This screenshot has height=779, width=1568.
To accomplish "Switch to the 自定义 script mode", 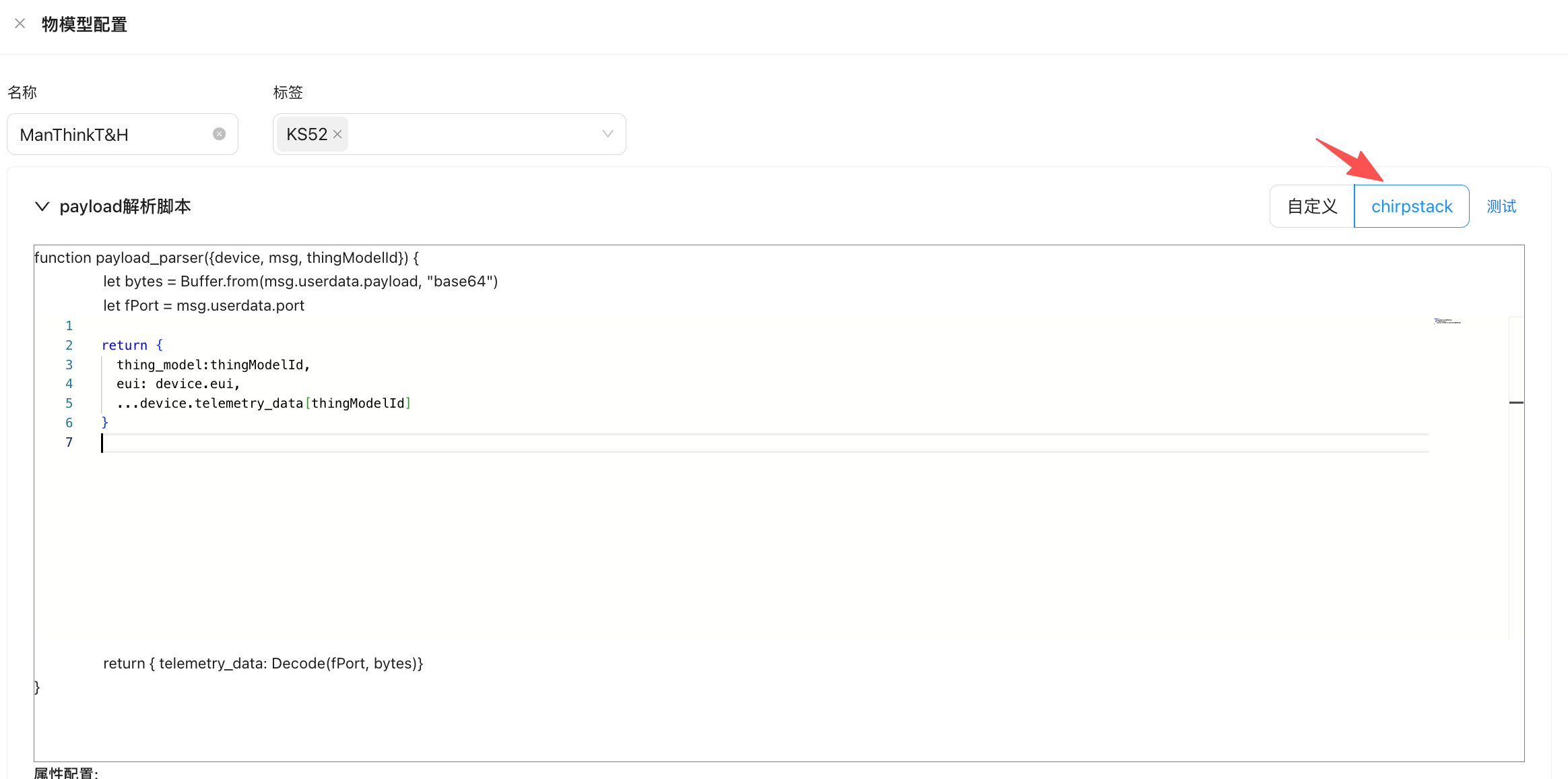I will pyautogui.click(x=1311, y=206).
